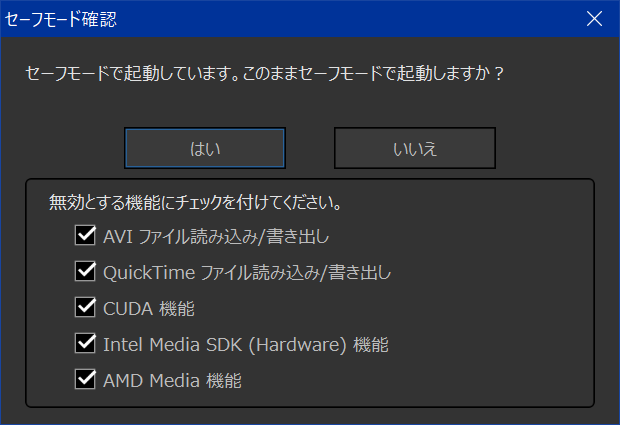Close the セーフモード確認 dialog
The width and height of the screenshot is (620, 425).
[594, 19]
